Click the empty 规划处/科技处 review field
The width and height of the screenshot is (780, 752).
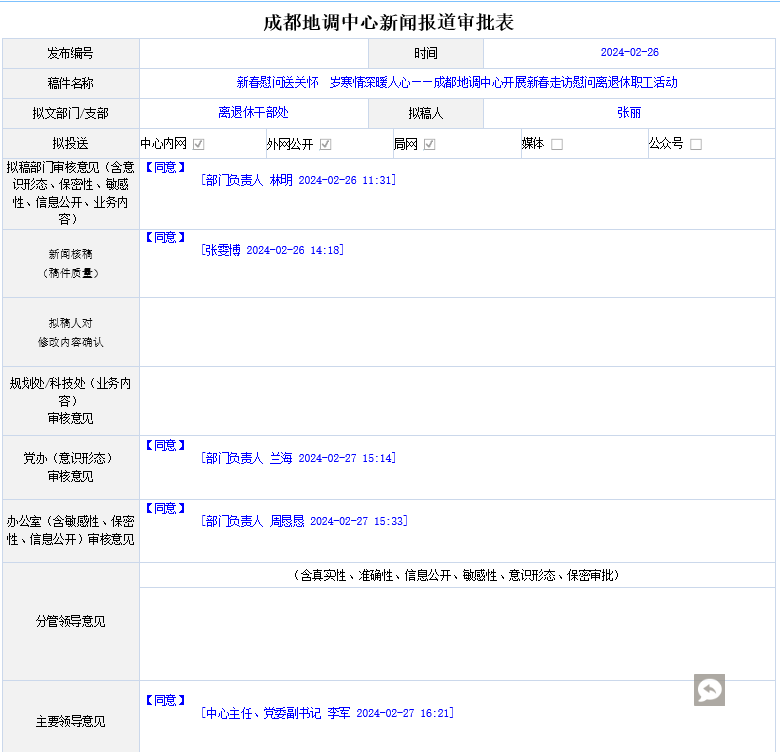[457, 400]
